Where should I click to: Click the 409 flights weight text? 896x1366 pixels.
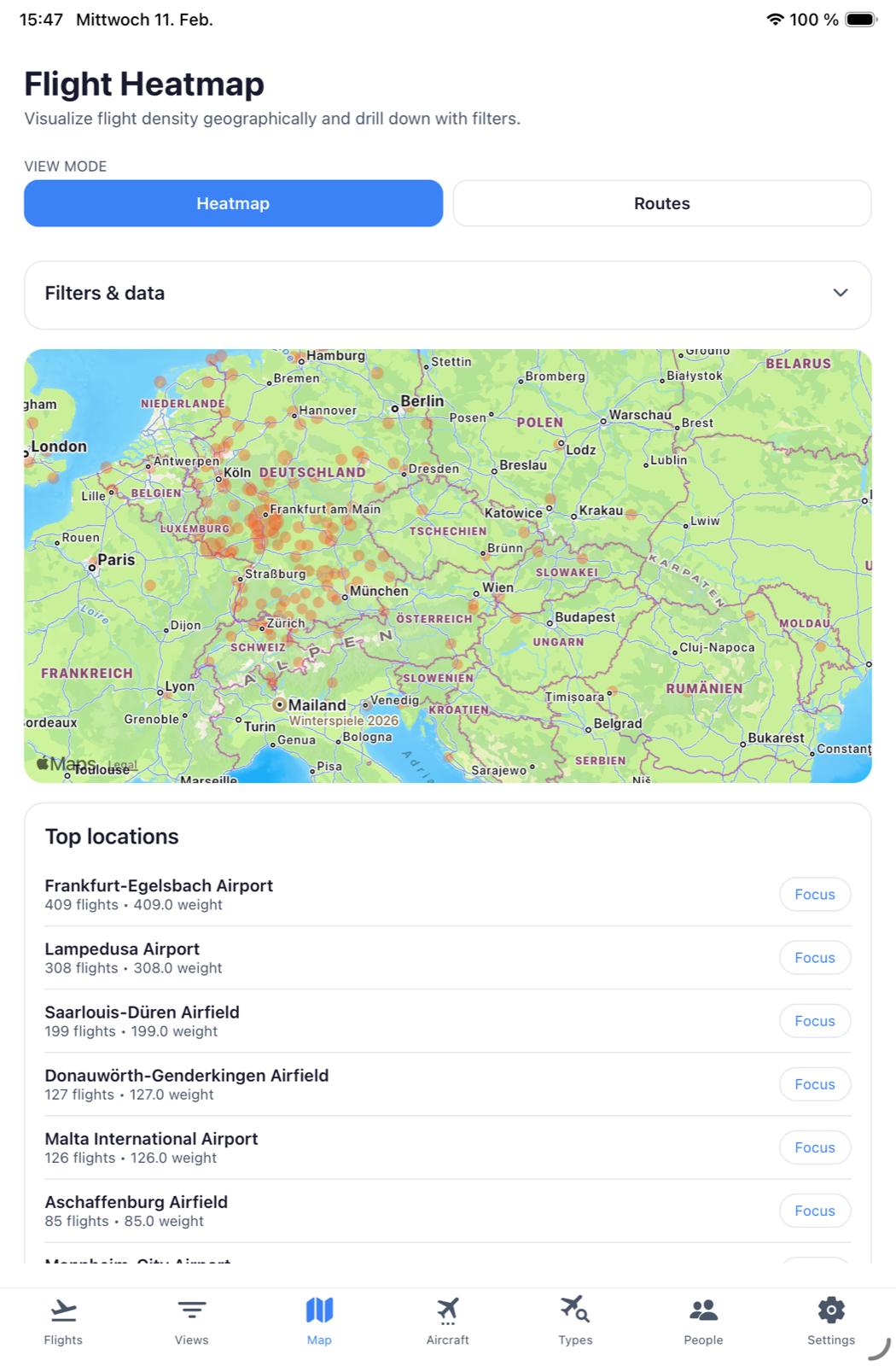133,905
